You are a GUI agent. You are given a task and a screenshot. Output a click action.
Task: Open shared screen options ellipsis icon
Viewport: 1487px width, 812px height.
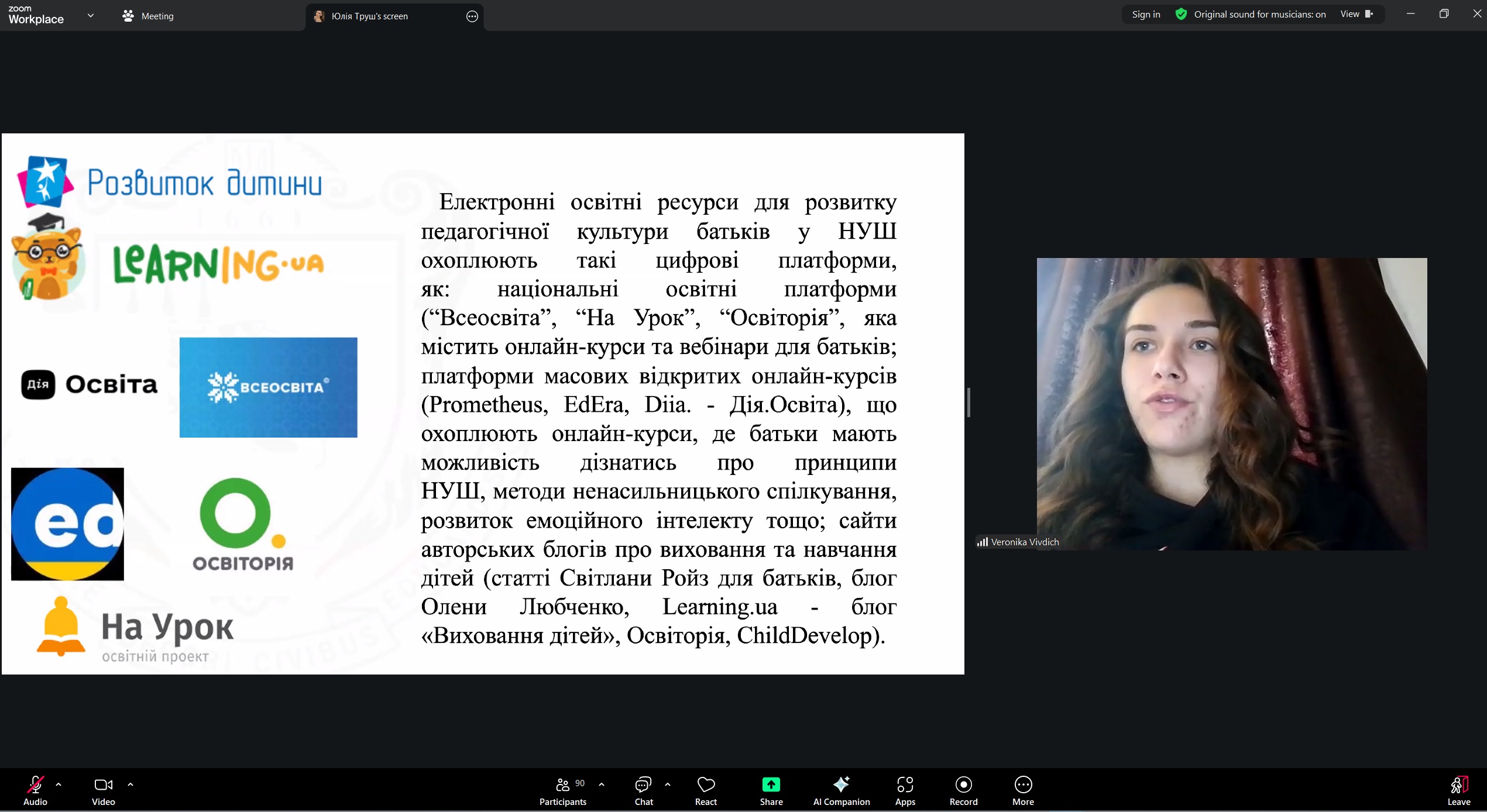click(x=472, y=16)
